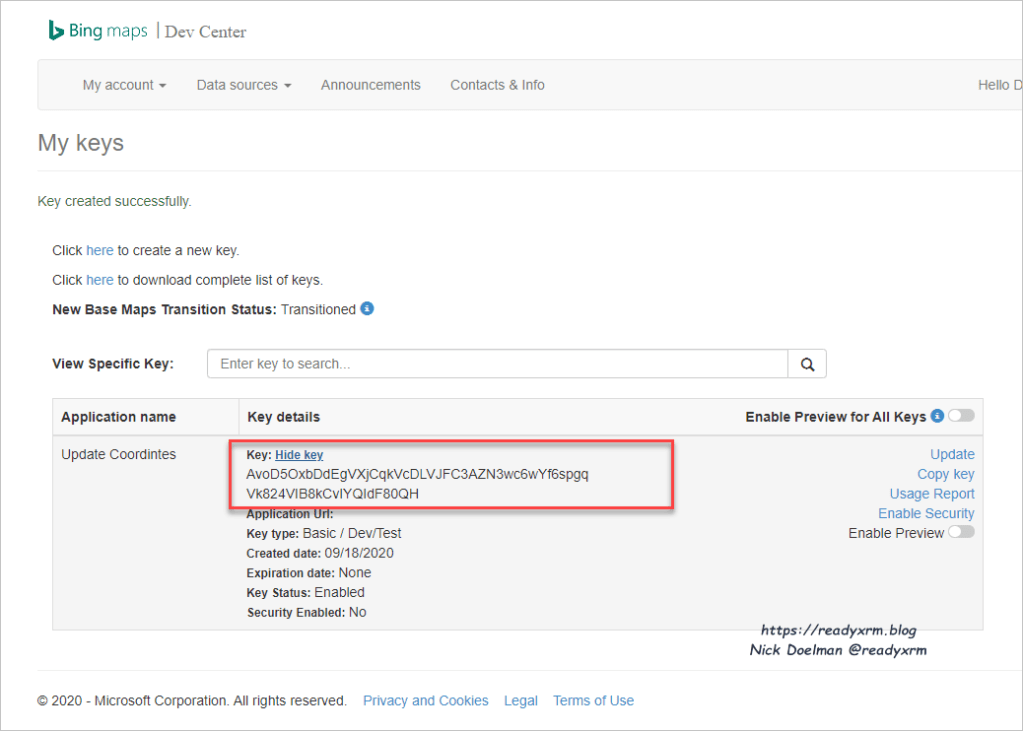Click info icon beside Transitioned status
The height and width of the screenshot is (731, 1023).
click(367, 309)
